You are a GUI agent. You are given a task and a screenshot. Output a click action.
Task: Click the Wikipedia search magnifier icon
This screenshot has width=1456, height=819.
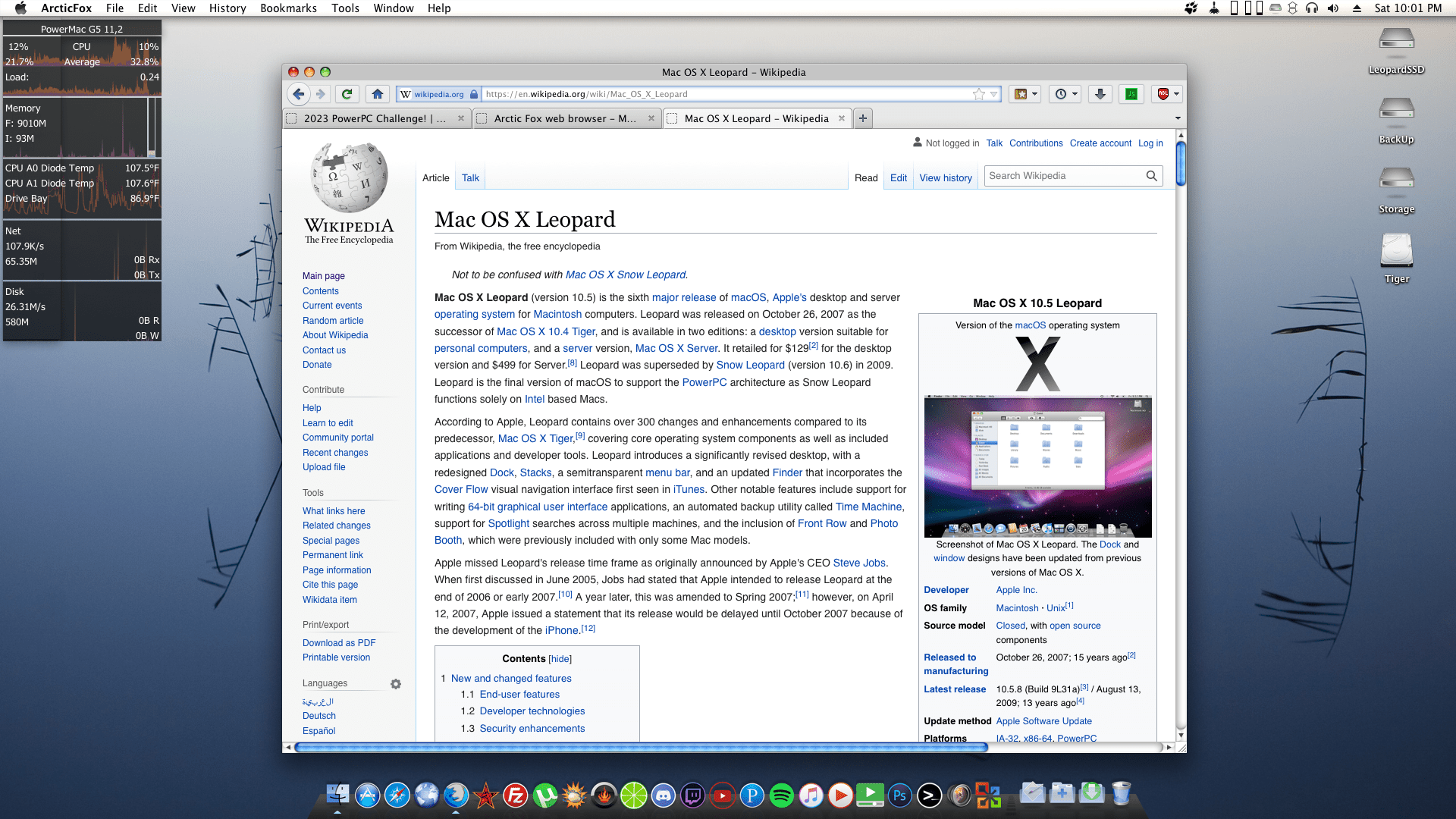1151,176
